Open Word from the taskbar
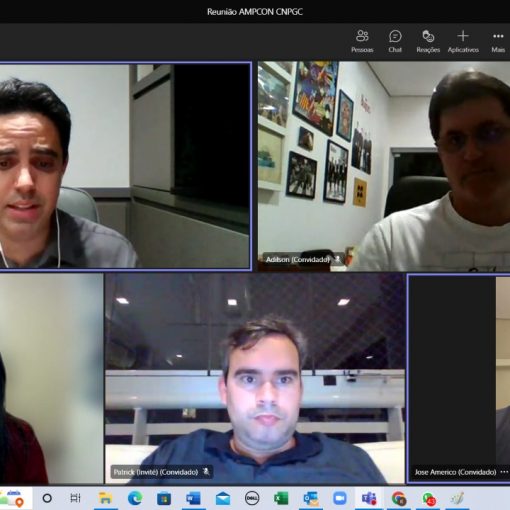The image size is (510, 510). pos(193,498)
